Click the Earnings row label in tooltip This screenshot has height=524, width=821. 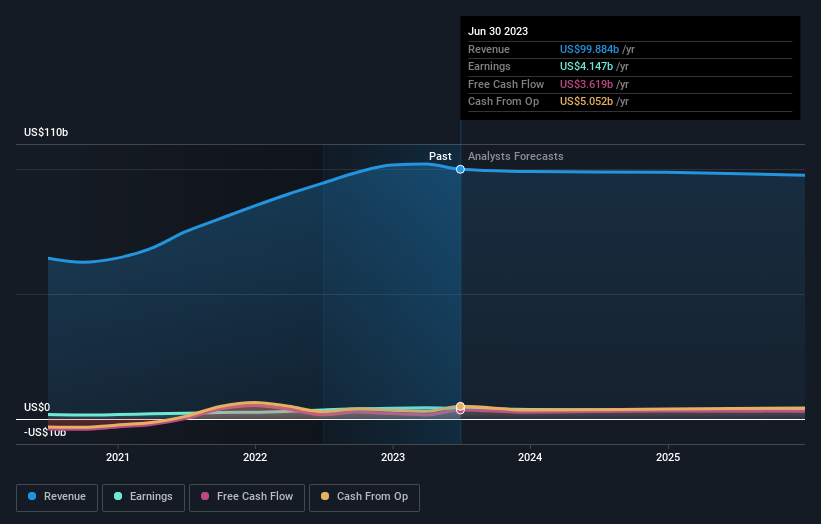point(489,66)
